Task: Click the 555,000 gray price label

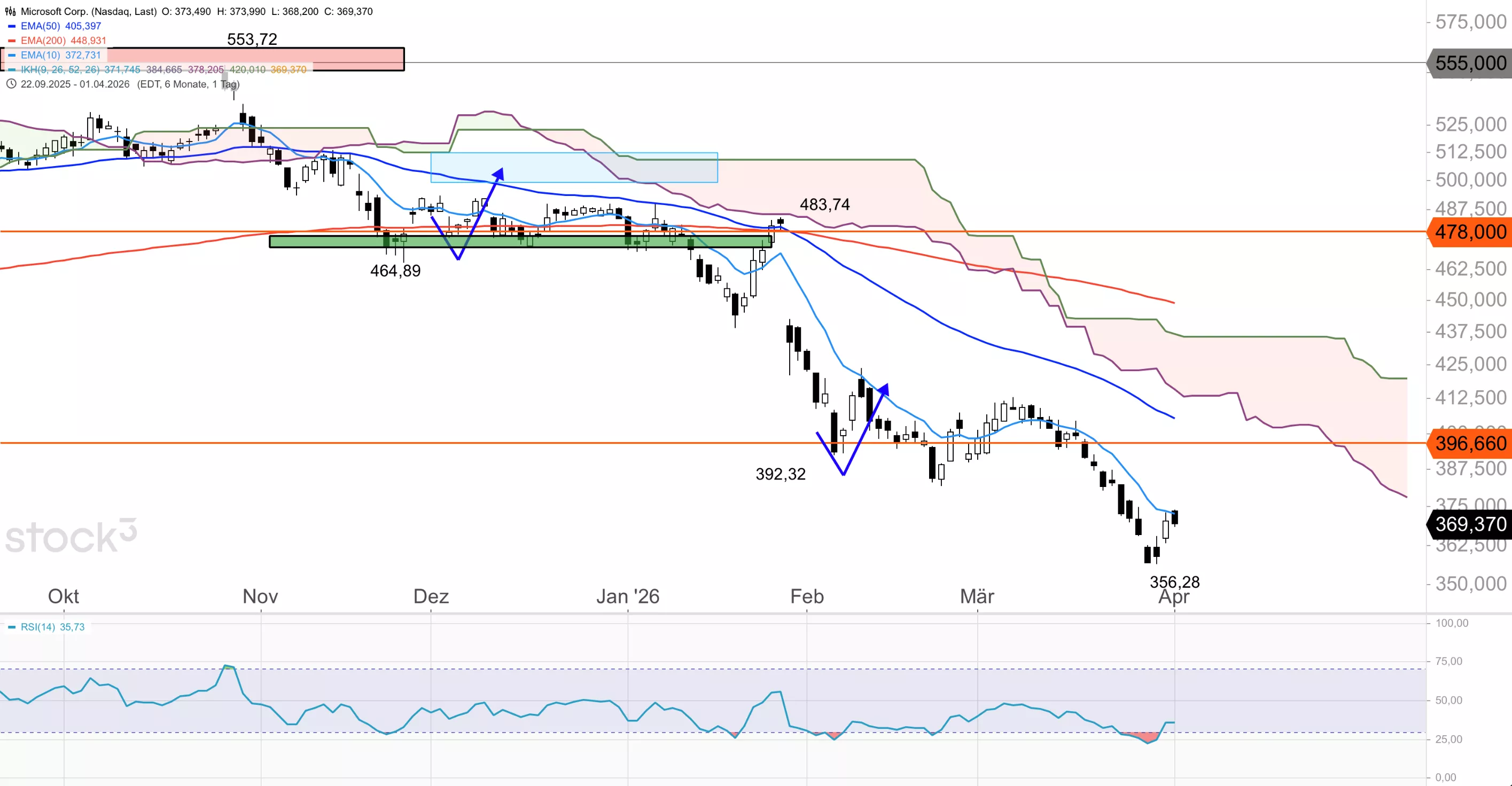Action: tap(1470, 63)
